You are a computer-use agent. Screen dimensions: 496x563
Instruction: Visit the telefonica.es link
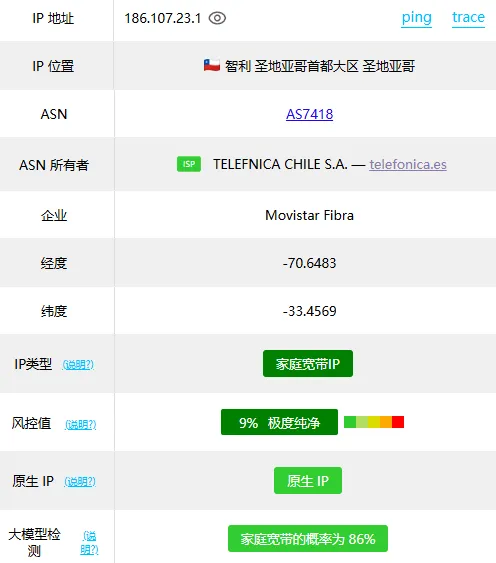[x=408, y=164]
